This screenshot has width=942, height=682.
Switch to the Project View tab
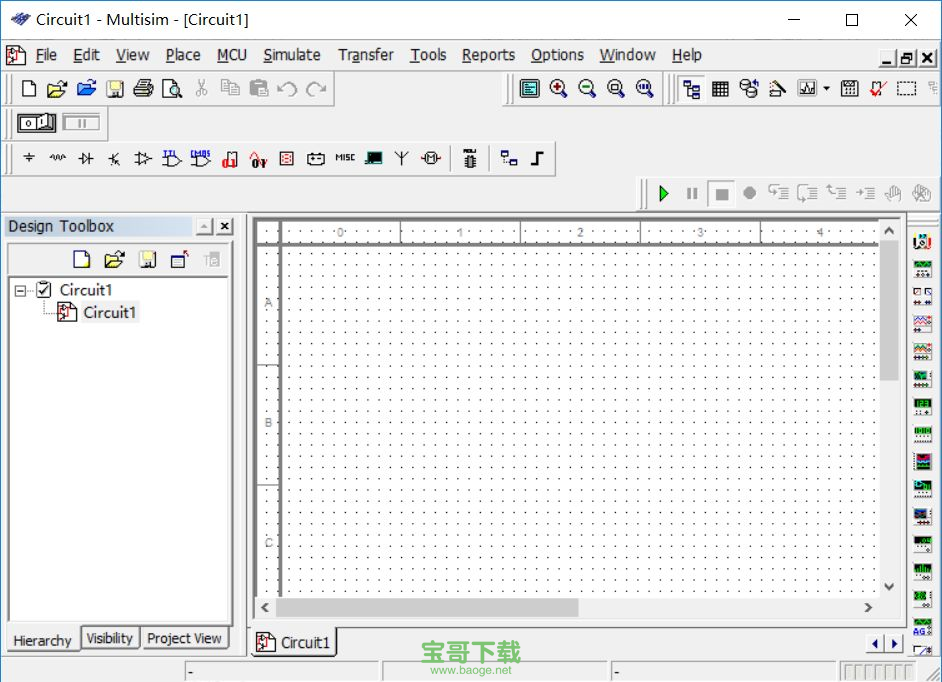coord(184,638)
